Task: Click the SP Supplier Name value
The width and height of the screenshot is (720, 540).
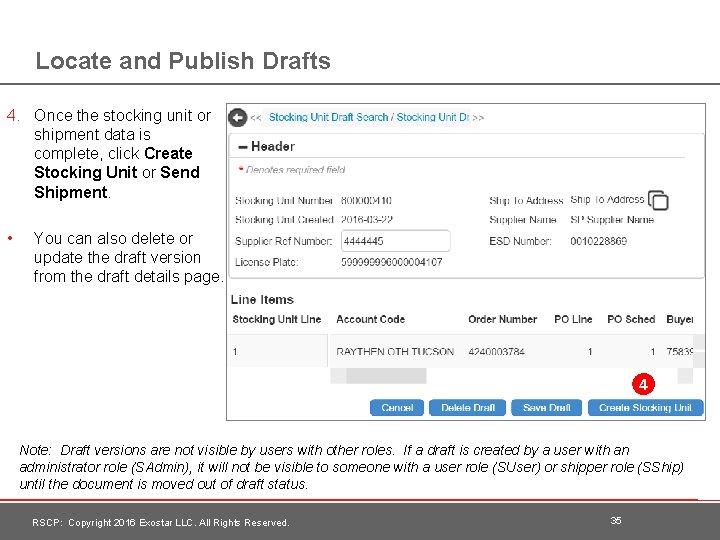Action: pos(612,220)
